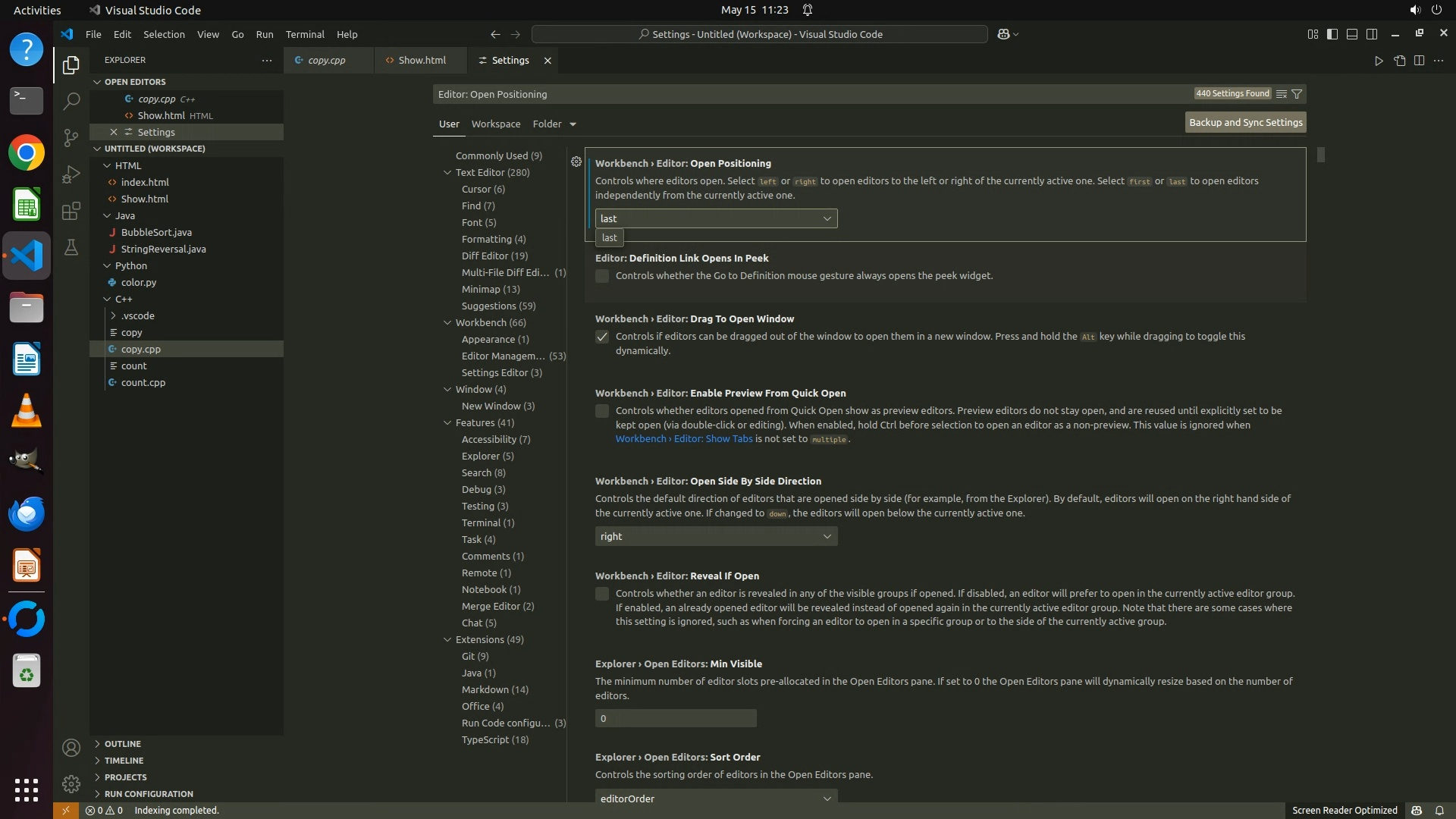Open the Testing flask view
Image resolution: width=1456 pixels, height=819 pixels.
pos(71,247)
